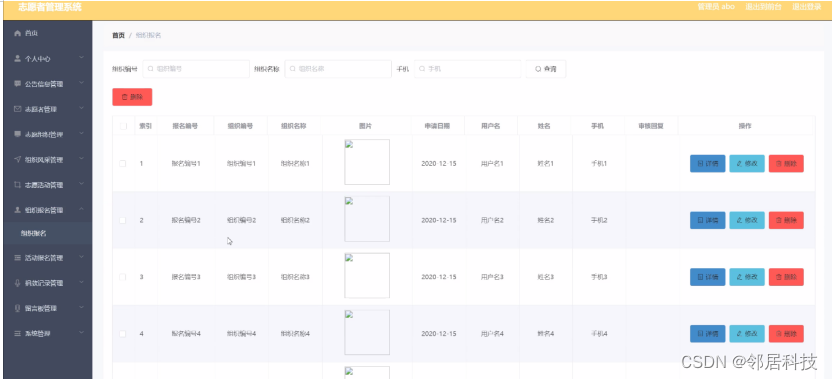
Task: Check the checkbox for row 报名编号3
Action: tap(123, 277)
